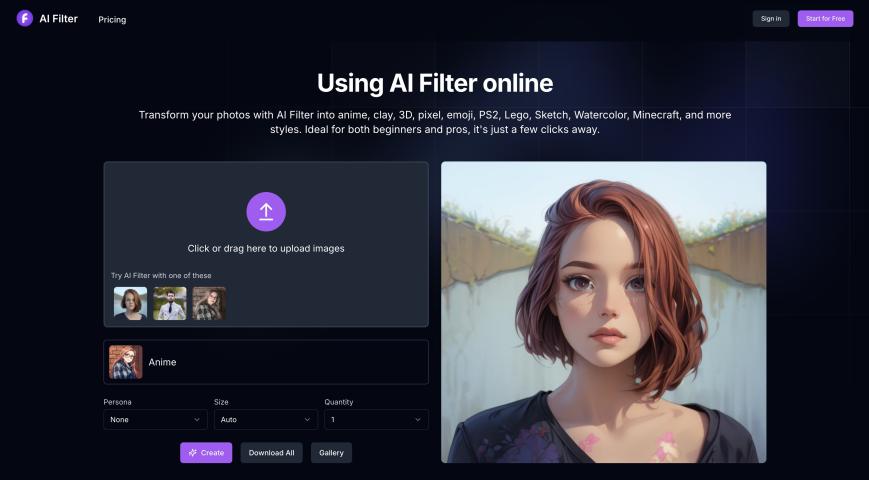Click the "Click or drag here" upload text
This screenshot has height=480, width=869.
[x=266, y=248]
